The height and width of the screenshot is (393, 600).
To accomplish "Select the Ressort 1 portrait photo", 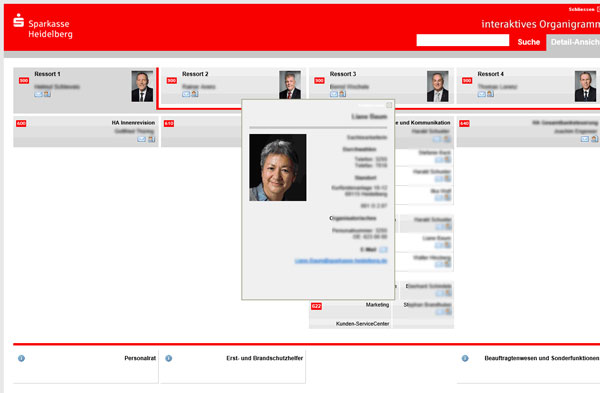I will (142, 86).
